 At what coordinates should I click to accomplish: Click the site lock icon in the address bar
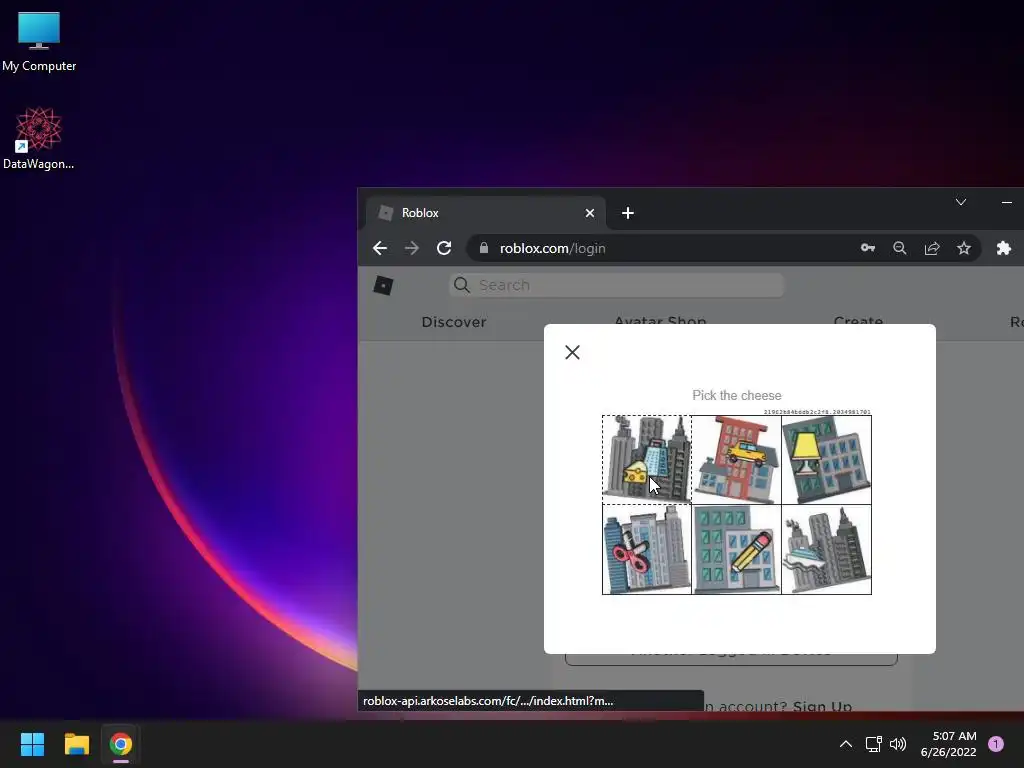(x=484, y=248)
